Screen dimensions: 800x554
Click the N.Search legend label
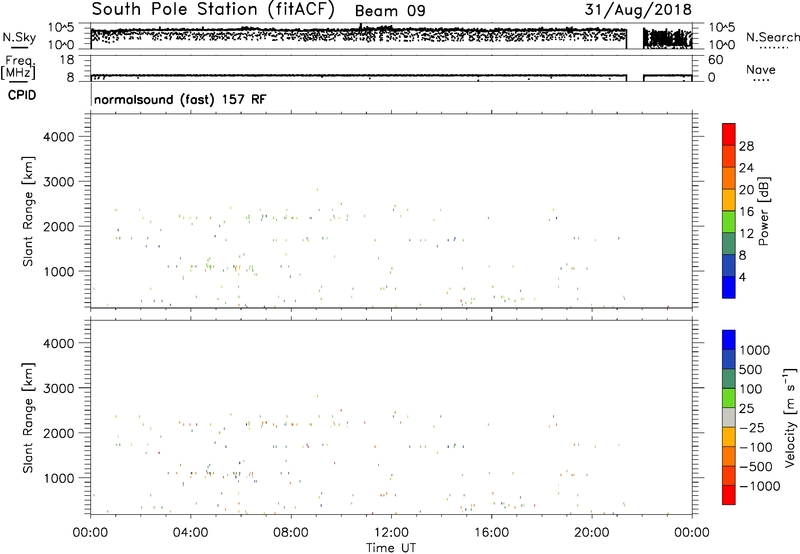pos(772,37)
